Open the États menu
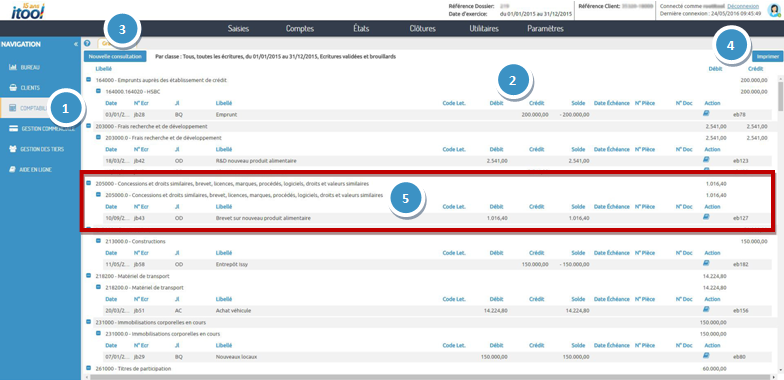The image size is (784, 380). click(361, 28)
